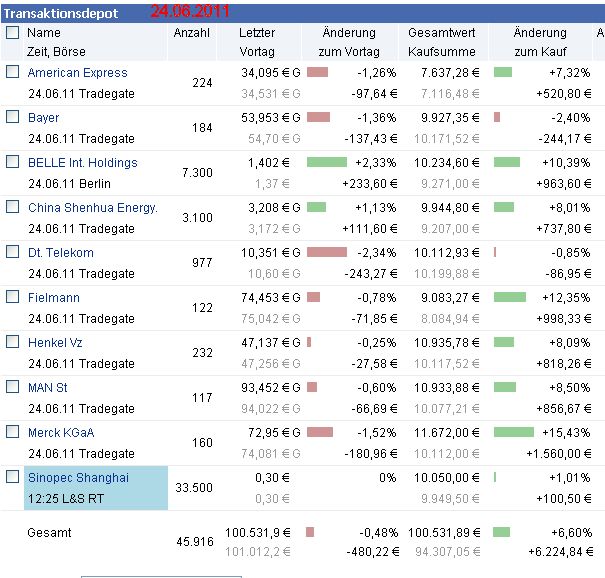
Task: Select MAN St change -0,60%
Action: click(377, 388)
